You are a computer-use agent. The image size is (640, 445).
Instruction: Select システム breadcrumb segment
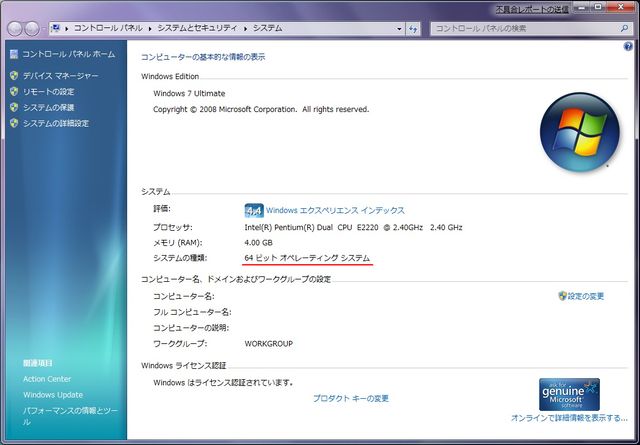tap(267, 28)
